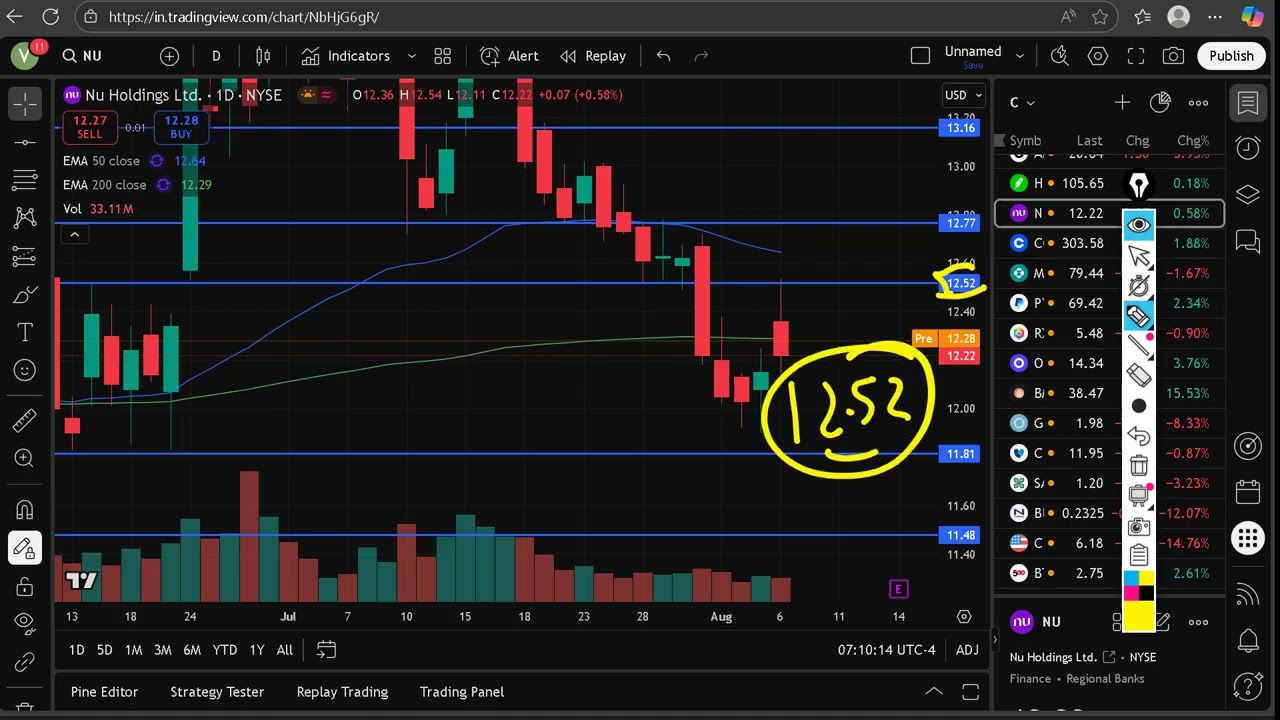
Task: Open the chart patterns tool
Action: coord(25,218)
